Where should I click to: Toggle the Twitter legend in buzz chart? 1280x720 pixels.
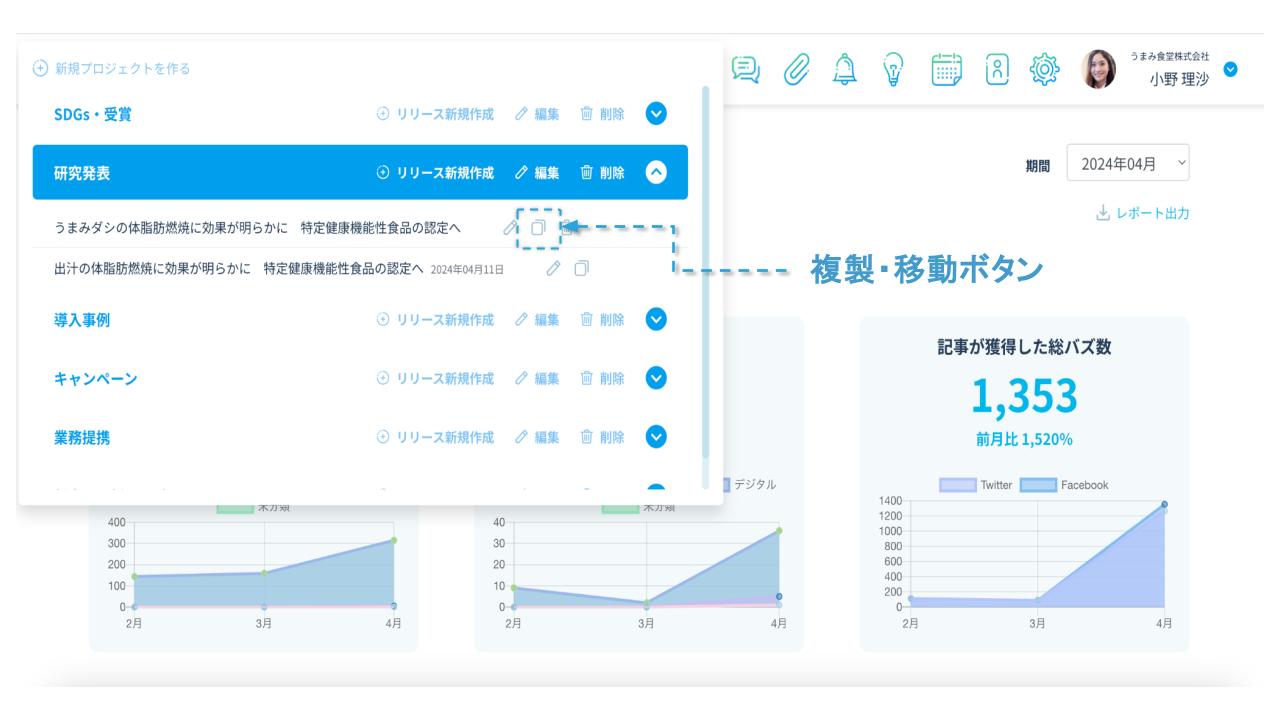click(x=976, y=485)
